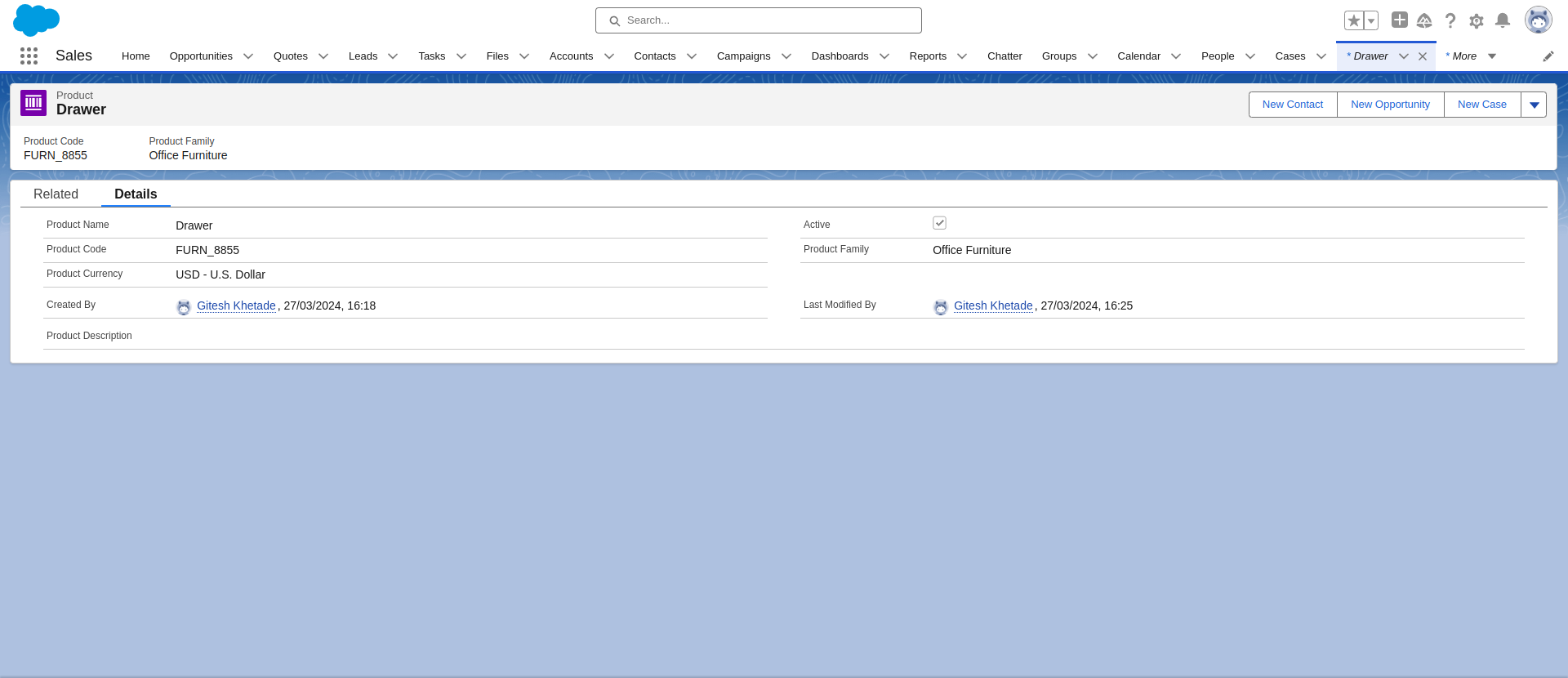The height and width of the screenshot is (678, 1568).
Task: Expand the Opportunities tab chevron
Action: coord(248,56)
